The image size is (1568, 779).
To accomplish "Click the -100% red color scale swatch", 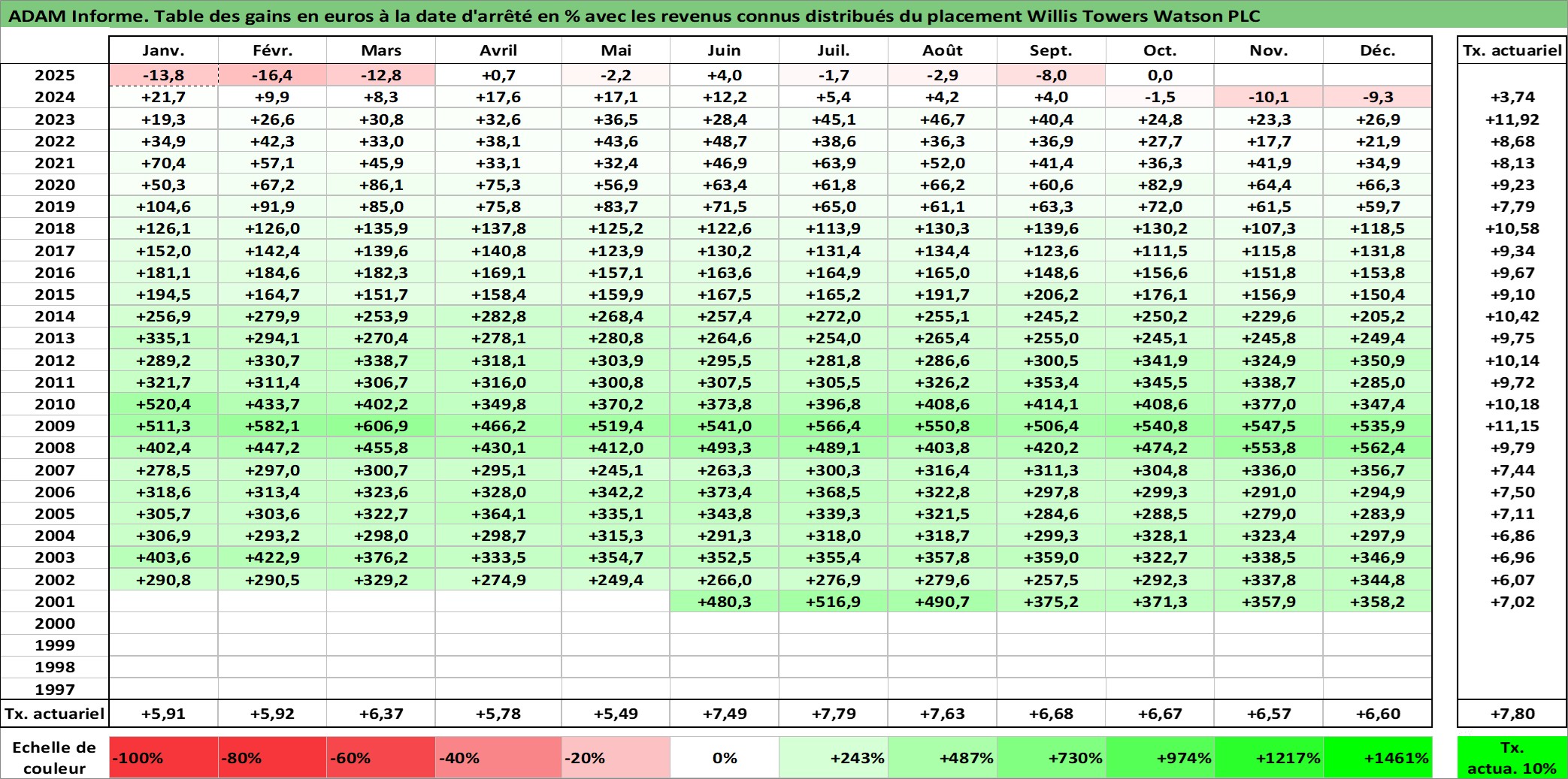I will pyautogui.click(x=164, y=757).
